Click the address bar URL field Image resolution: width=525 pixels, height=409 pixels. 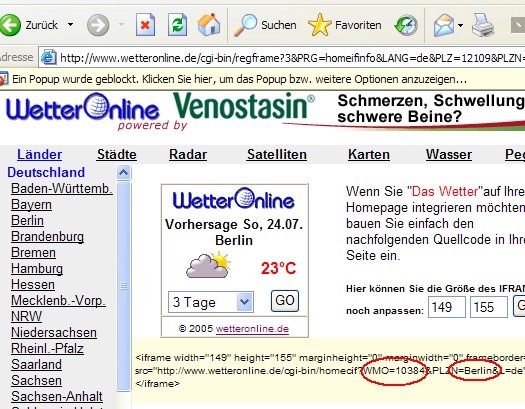click(x=282, y=58)
